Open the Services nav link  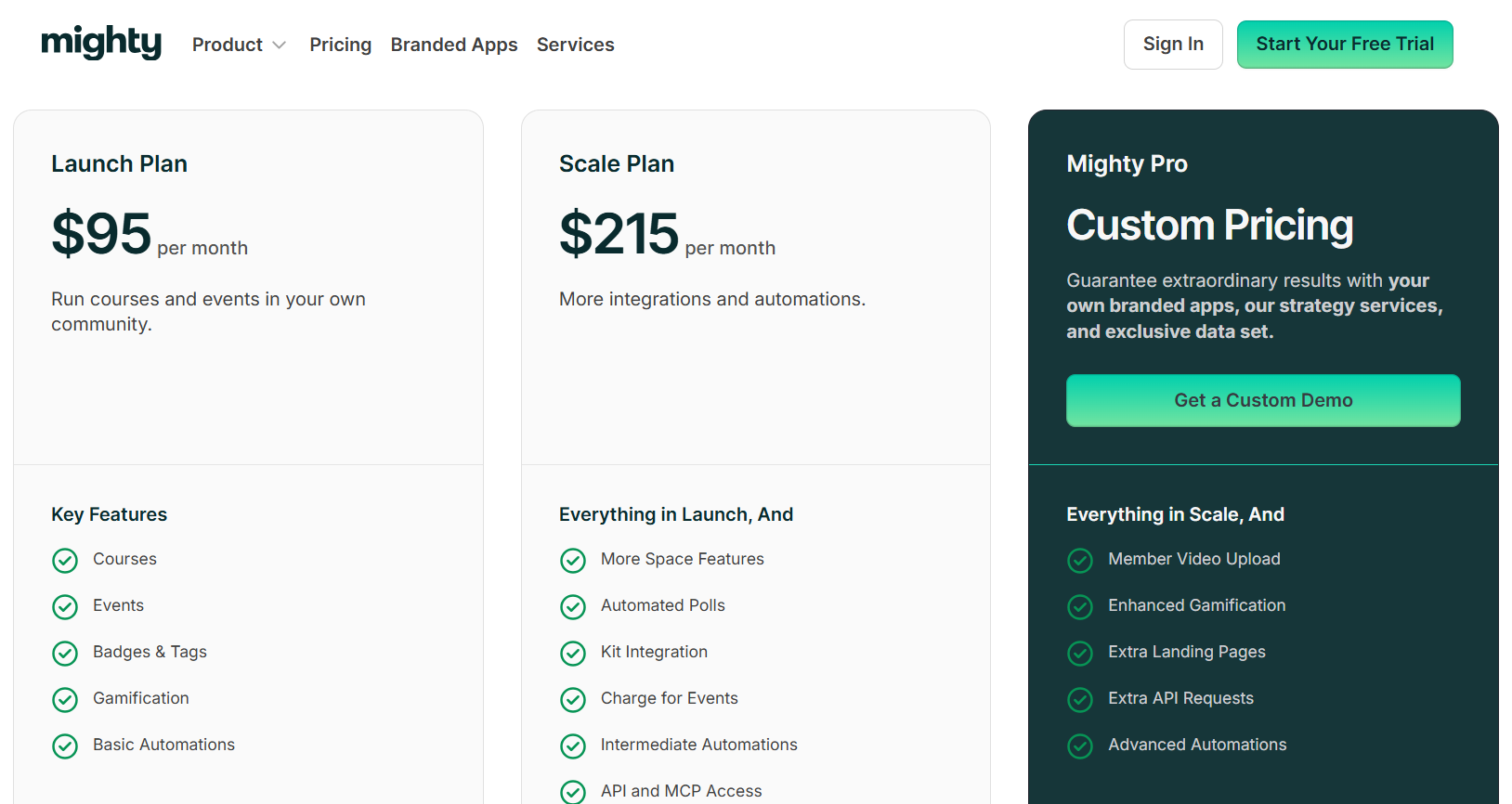[x=575, y=45]
